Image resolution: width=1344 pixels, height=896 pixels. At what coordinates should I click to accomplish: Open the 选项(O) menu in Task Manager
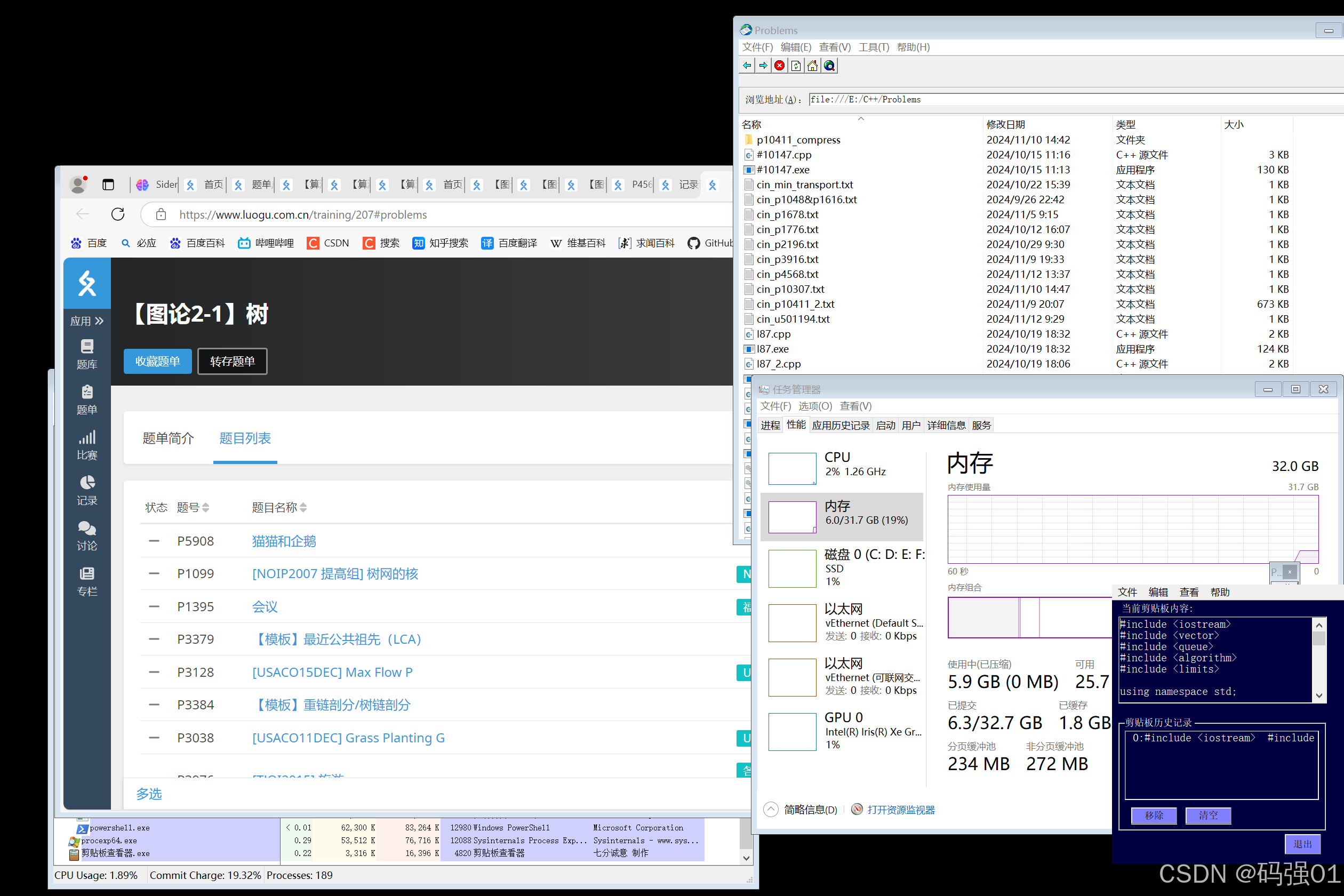[815, 406]
